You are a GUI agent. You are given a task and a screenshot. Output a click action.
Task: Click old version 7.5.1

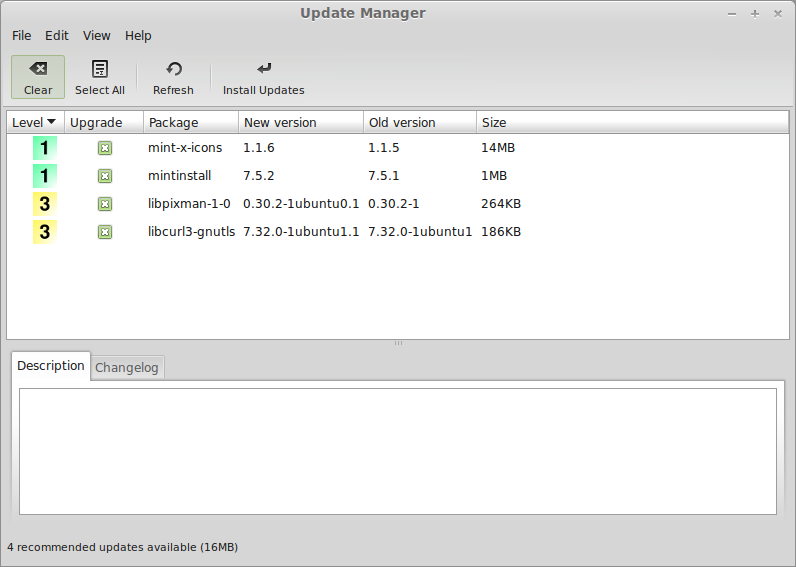coord(383,176)
